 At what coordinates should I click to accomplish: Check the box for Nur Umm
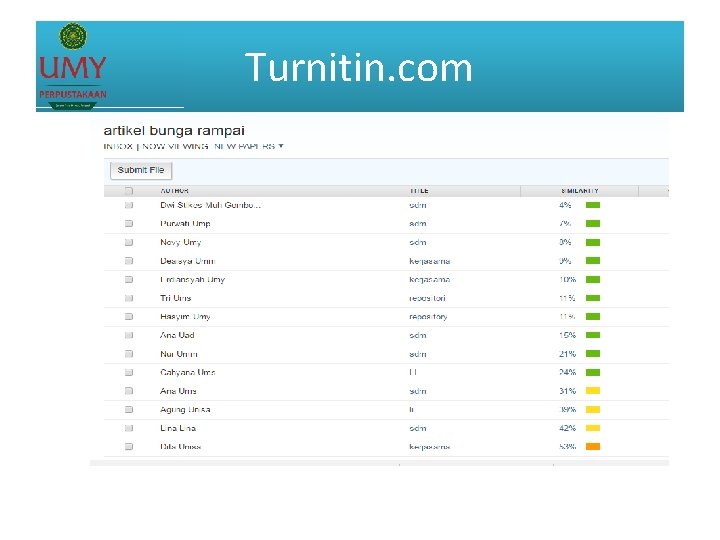click(x=129, y=354)
